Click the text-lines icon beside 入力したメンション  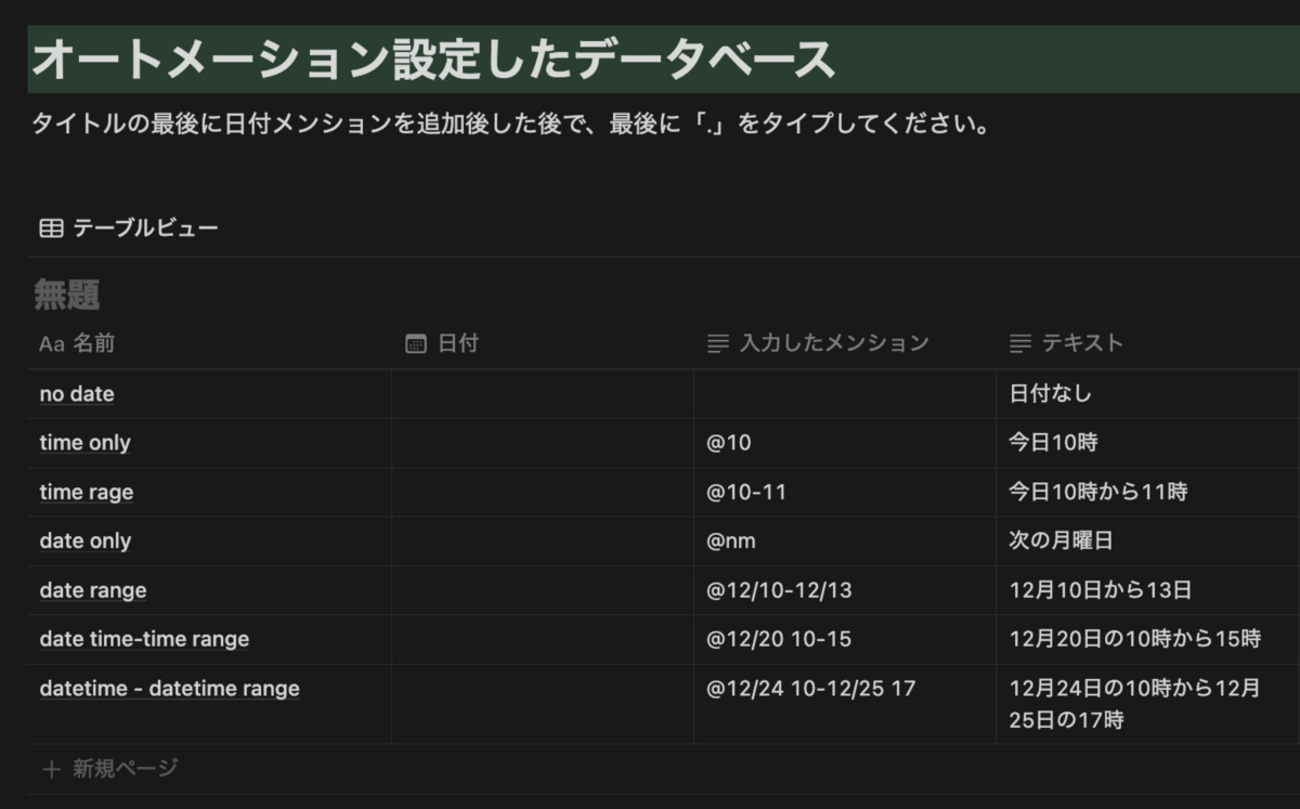pyautogui.click(x=718, y=344)
